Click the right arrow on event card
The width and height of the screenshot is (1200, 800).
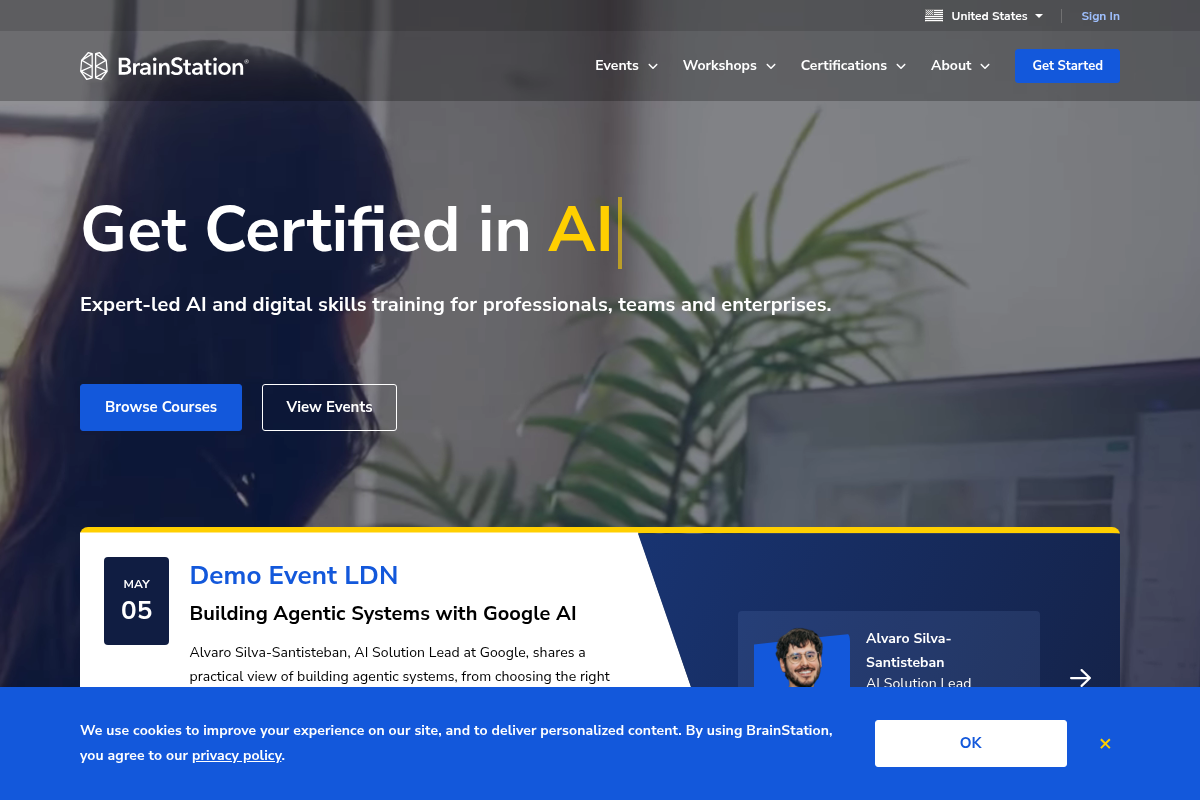tap(1080, 678)
